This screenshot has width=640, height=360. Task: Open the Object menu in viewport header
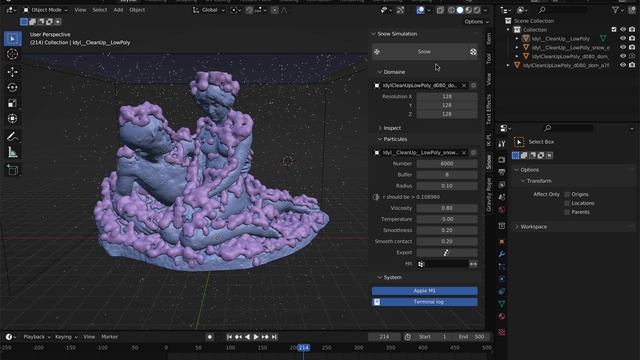tap(137, 10)
